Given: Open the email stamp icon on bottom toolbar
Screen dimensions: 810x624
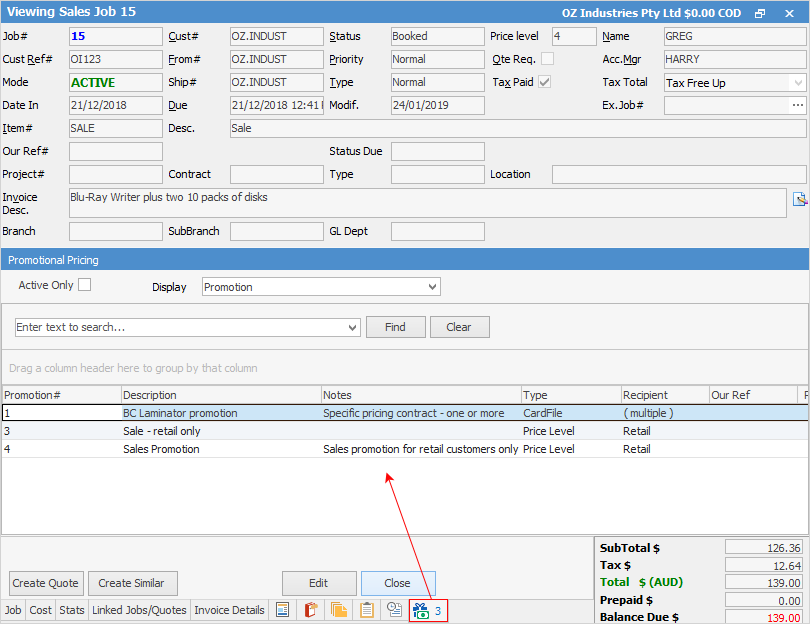Looking at the screenshot, I should 394,610.
